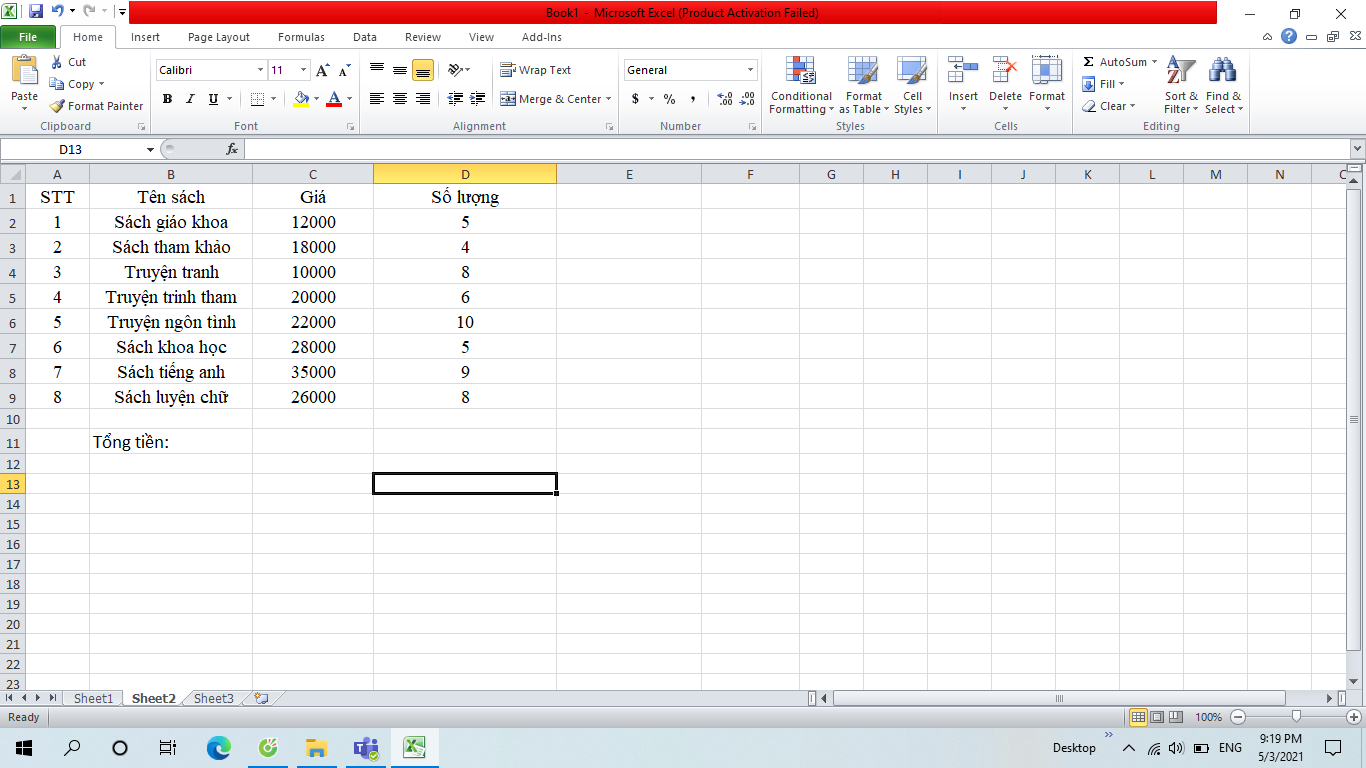
Task: Open the font size dropdown
Action: [x=304, y=70]
